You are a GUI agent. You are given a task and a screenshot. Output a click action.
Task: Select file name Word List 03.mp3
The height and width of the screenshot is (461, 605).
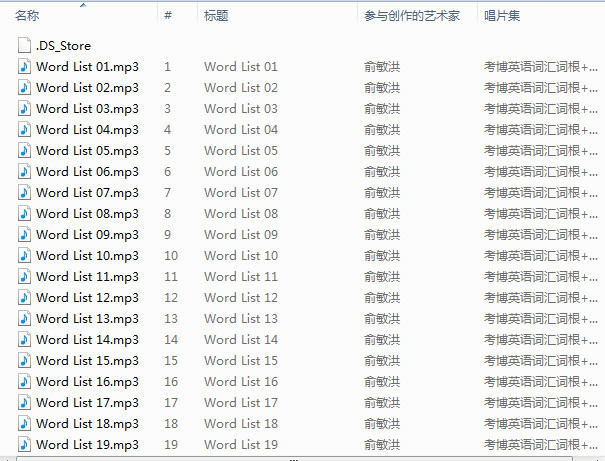pyautogui.click(x=87, y=109)
